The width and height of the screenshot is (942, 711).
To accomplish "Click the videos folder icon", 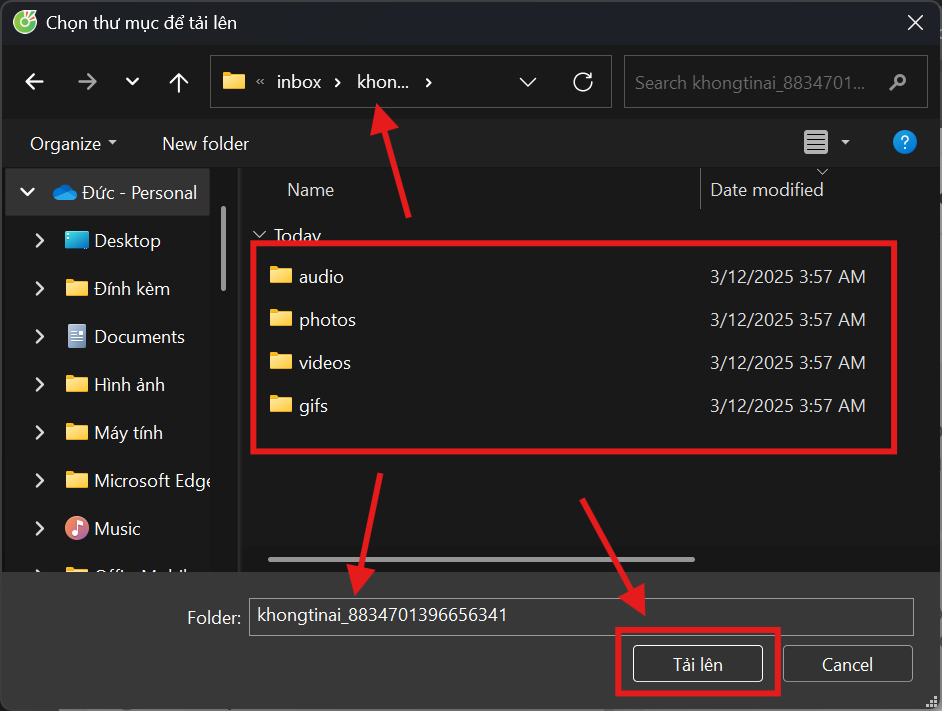I will click(281, 361).
